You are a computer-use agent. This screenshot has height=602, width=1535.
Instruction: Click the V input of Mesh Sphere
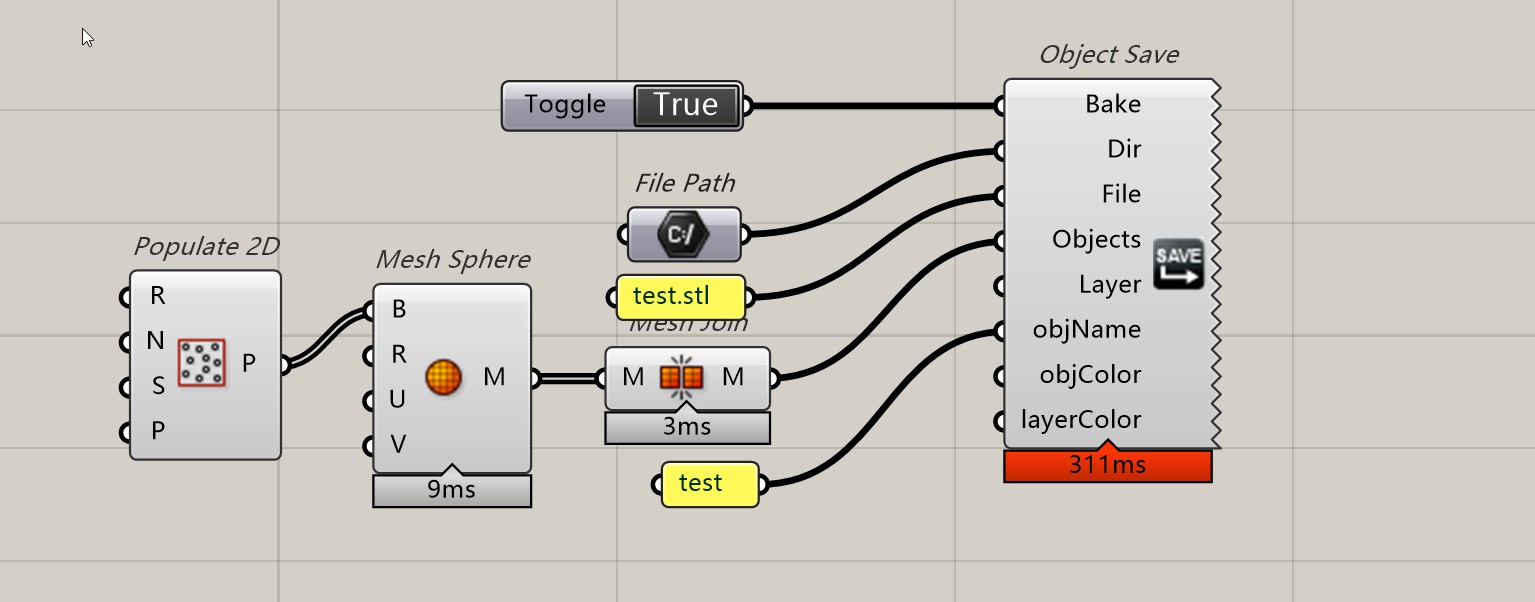[398, 444]
